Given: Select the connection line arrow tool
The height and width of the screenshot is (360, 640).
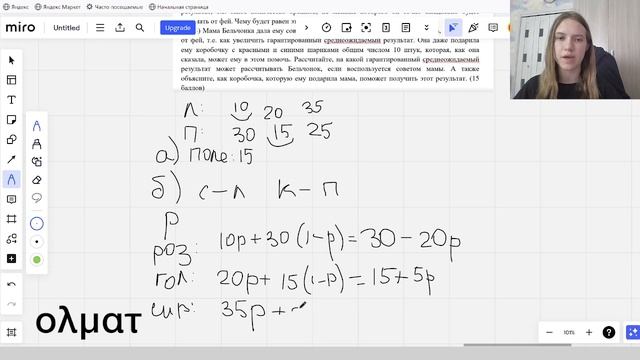Looking at the screenshot, I should click(x=11, y=160).
